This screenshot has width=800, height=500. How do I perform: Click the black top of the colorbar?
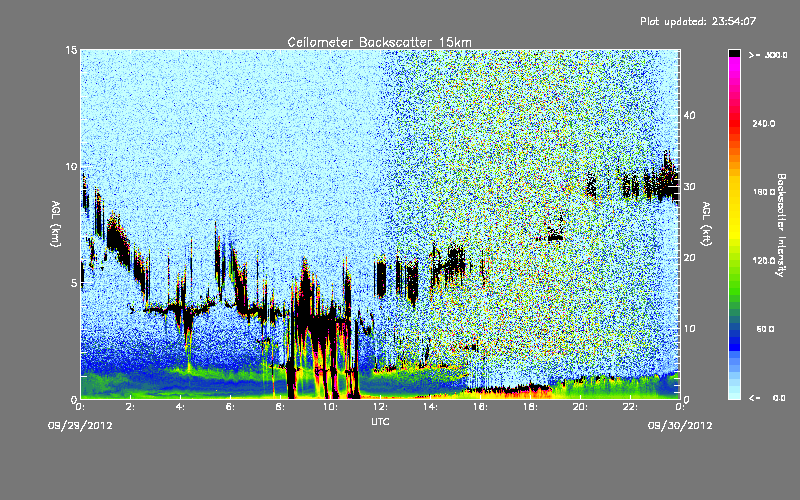point(734,53)
